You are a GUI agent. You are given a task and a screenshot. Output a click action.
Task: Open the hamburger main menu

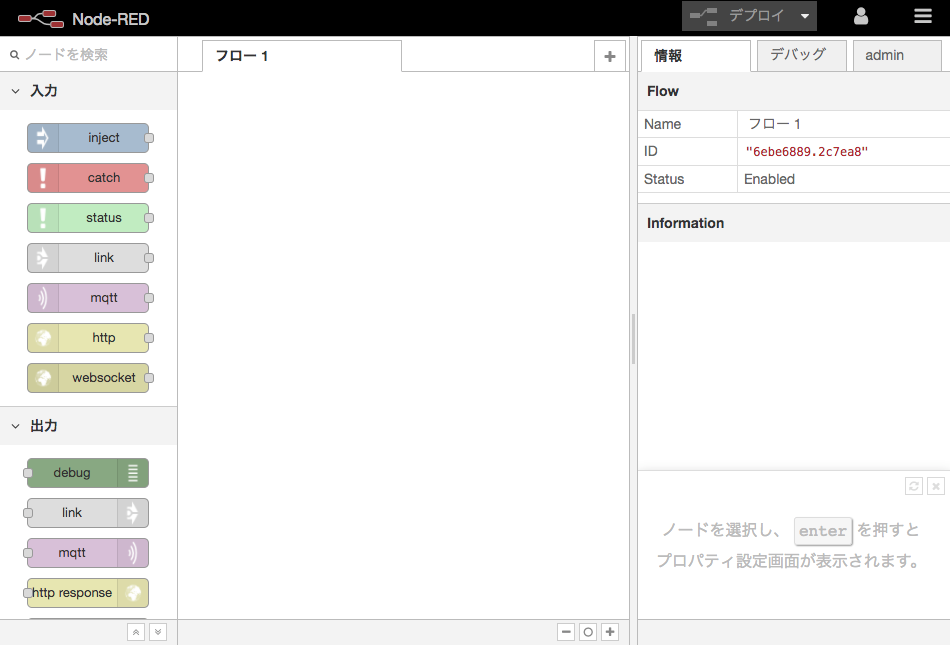923,16
